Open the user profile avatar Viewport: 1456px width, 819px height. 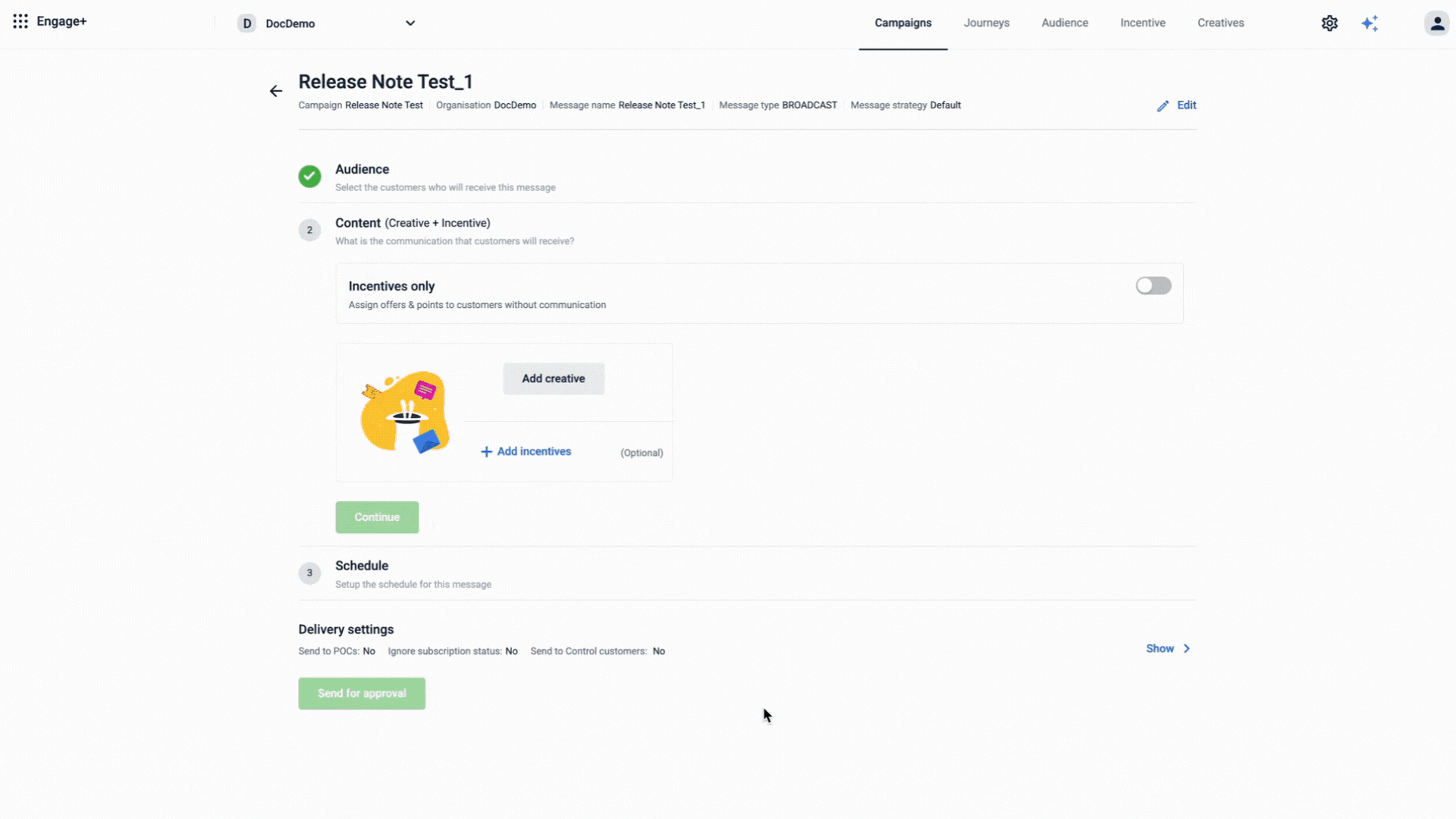[1436, 24]
